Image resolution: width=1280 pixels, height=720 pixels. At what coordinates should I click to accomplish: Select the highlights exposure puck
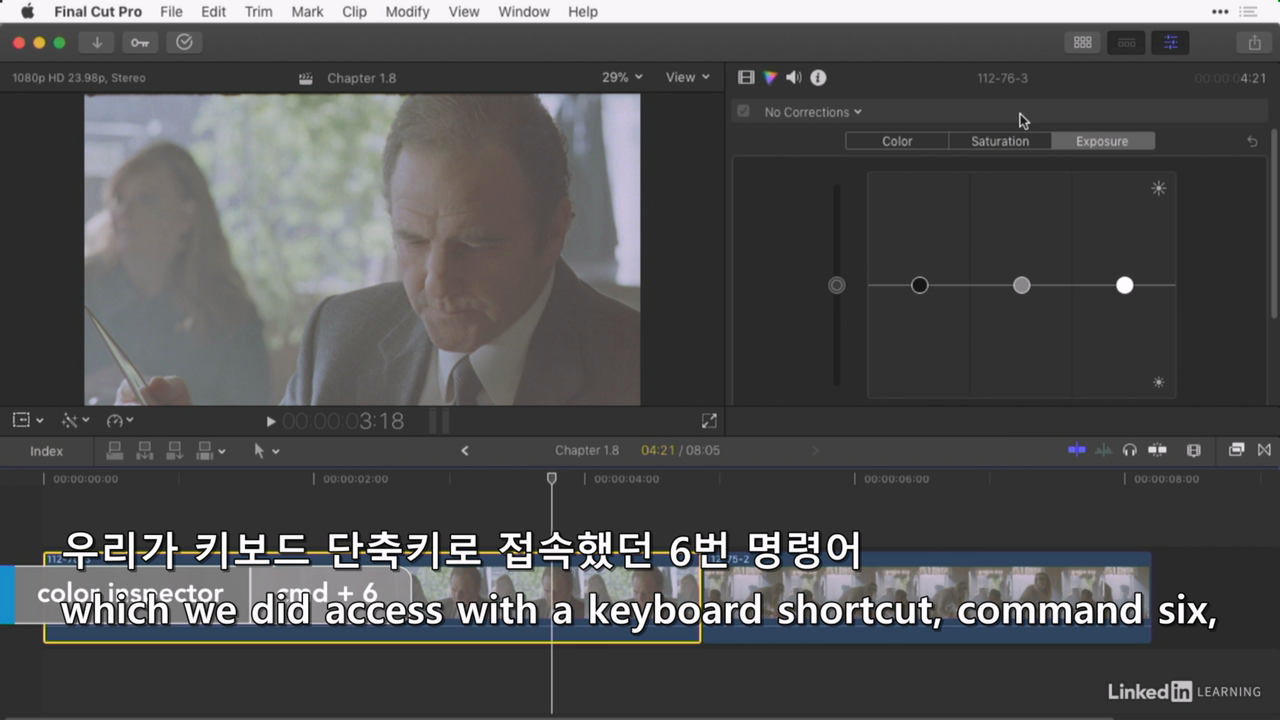pos(1125,285)
